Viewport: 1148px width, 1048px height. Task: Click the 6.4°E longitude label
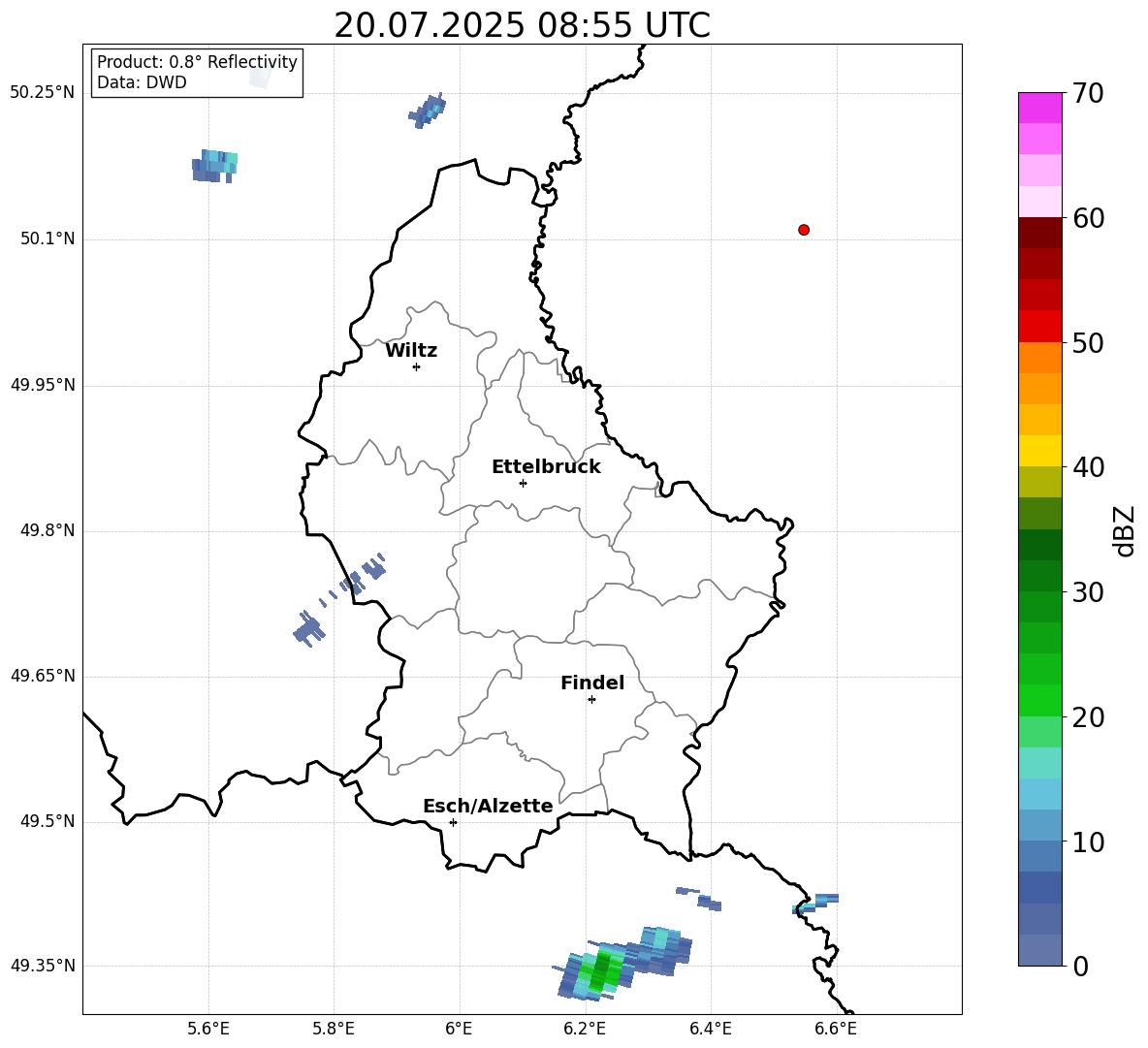[x=710, y=1029]
